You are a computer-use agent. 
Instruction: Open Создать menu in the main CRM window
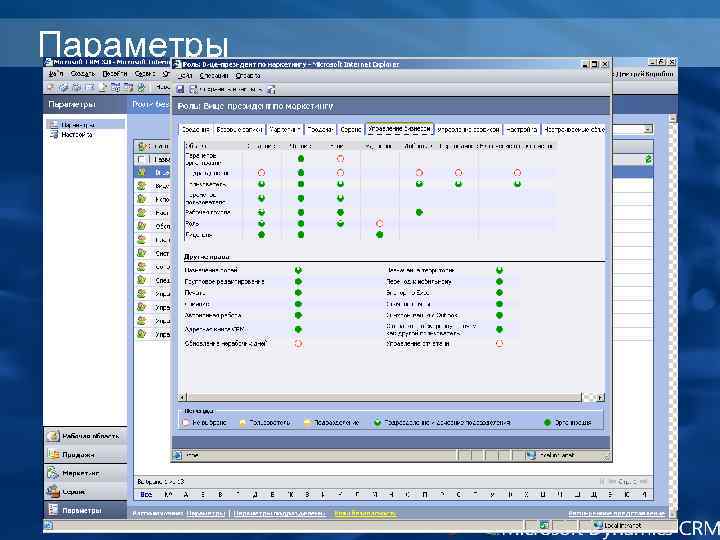click(x=83, y=73)
